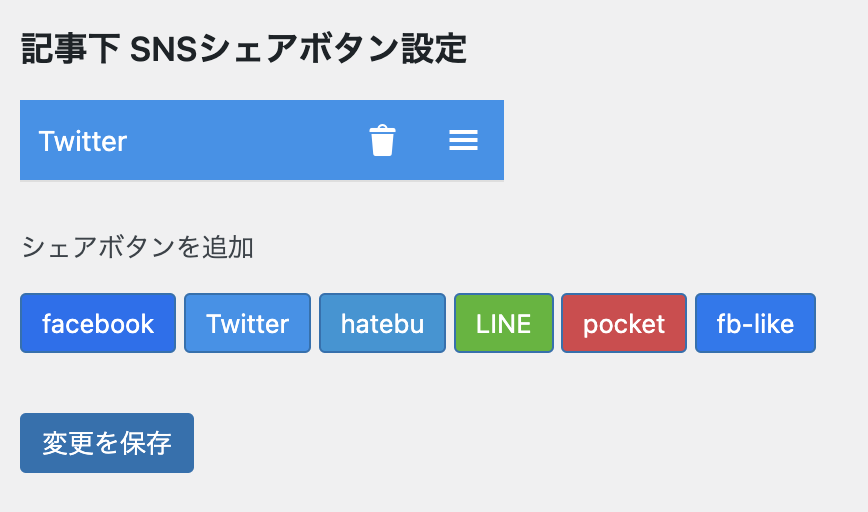Click the hamburger reorder handle on Twitter row
868x512 pixels.
click(x=463, y=141)
